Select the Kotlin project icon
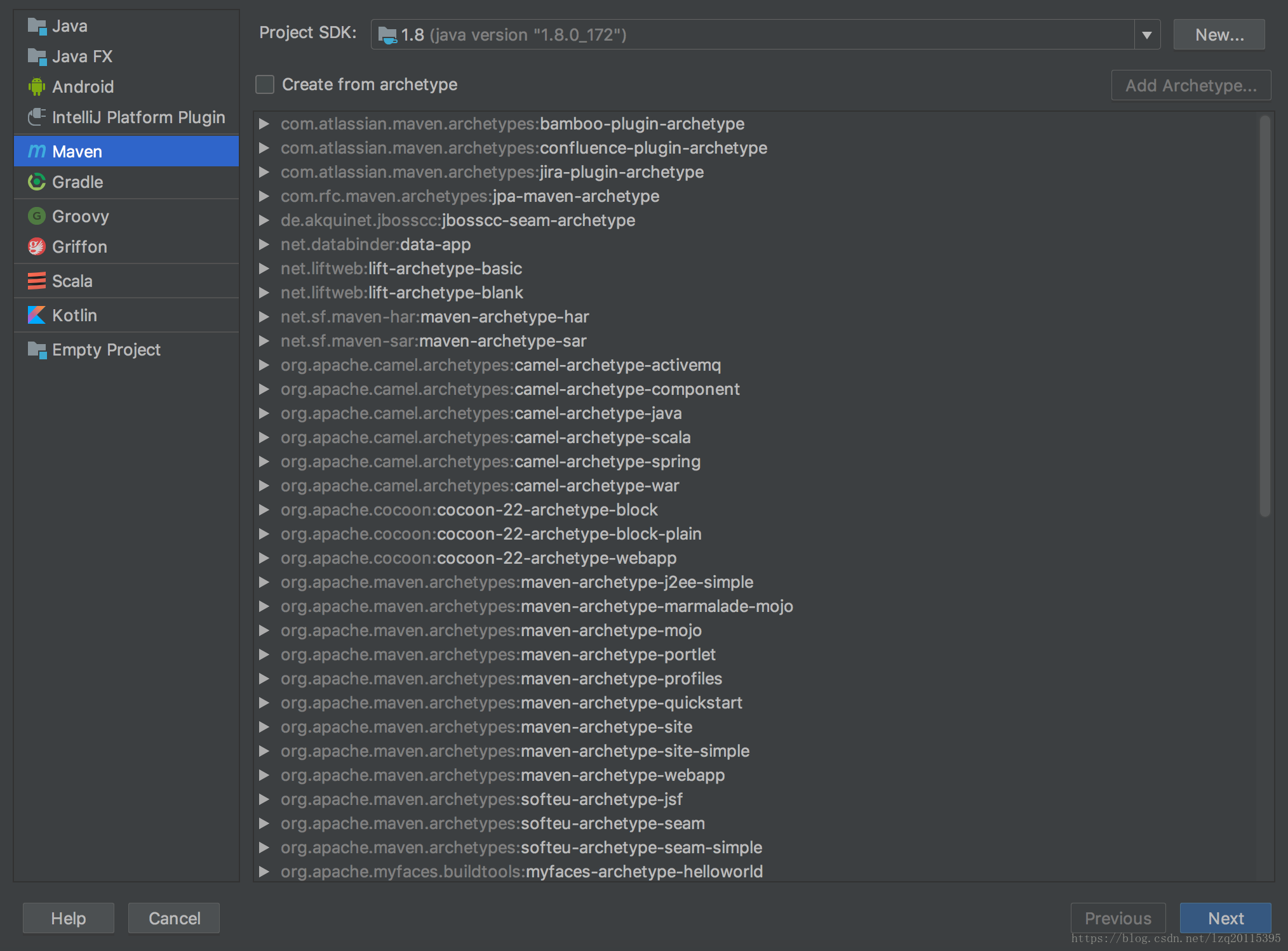 coord(37,316)
